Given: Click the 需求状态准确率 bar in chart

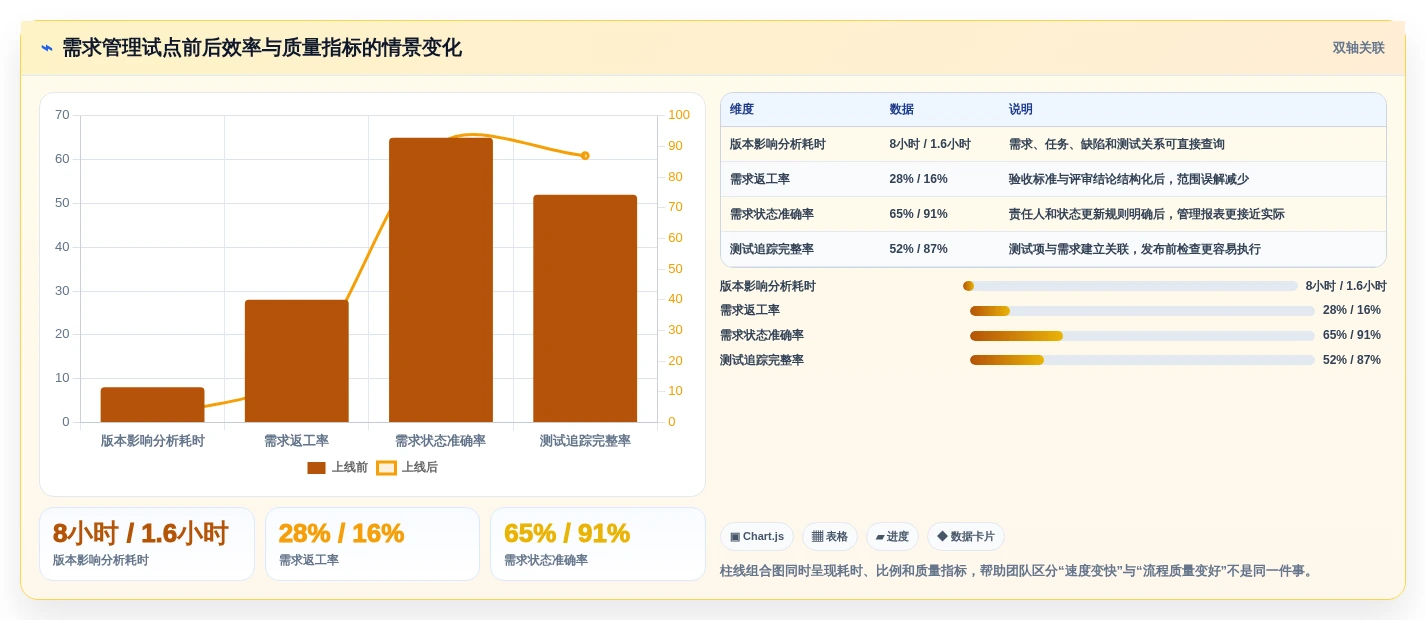Looking at the screenshot, I should point(441,280).
